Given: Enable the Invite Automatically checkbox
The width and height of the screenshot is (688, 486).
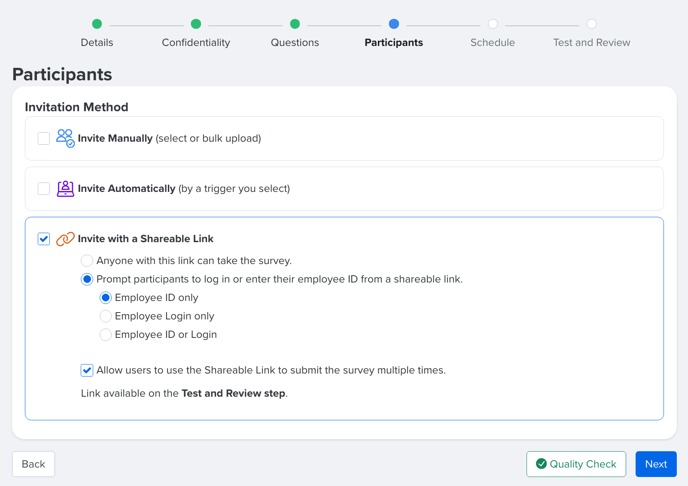Looking at the screenshot, I should click(x=44, y=189).
